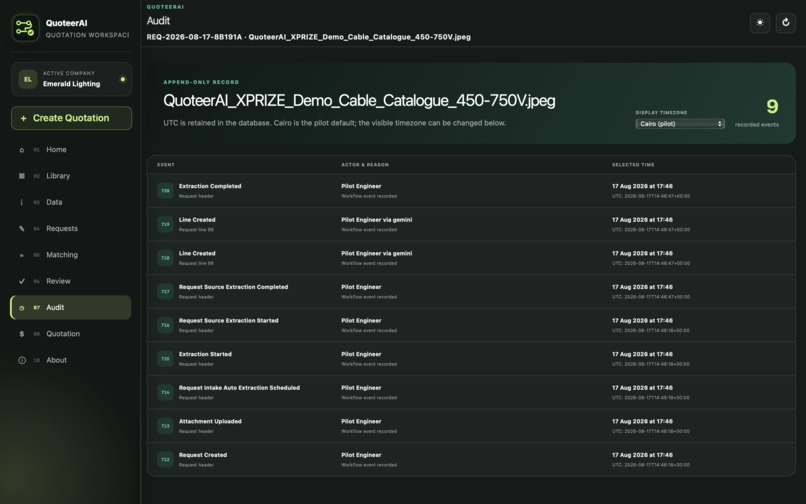806x504 pixels.
Task: Open the Active Company Emerald Lighting switcher
Action: [x=71, y=79]
